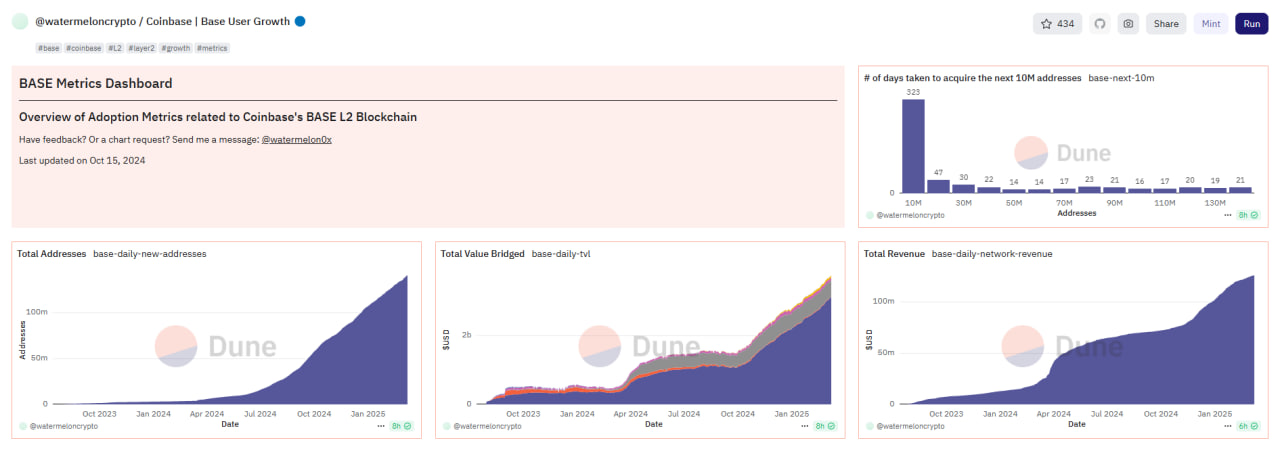Click the 8h freshness badge on Total Value Bridged
Viewport: 1280px width, 449px height.
(825, 426)
